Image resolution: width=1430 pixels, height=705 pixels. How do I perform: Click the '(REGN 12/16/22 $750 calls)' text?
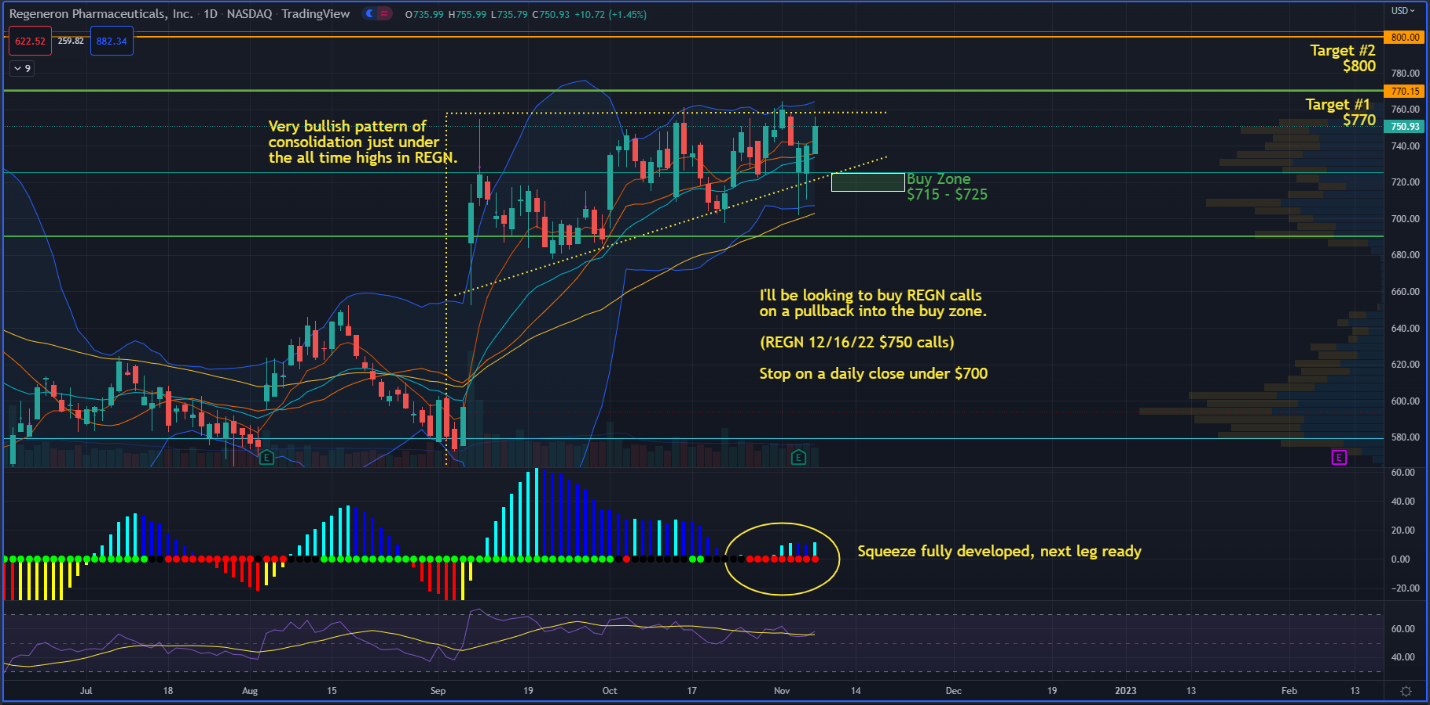(857, 343)
